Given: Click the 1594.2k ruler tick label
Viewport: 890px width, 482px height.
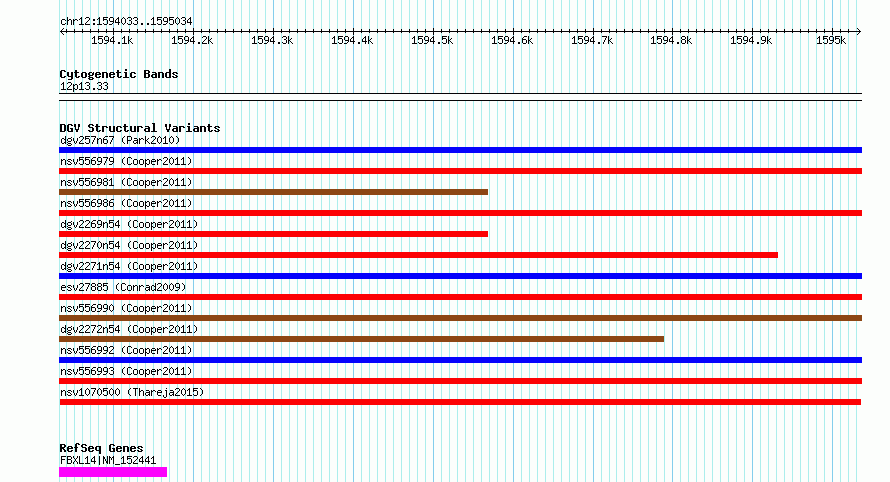Looking at the screenshot, I should [x=192, y=40].
